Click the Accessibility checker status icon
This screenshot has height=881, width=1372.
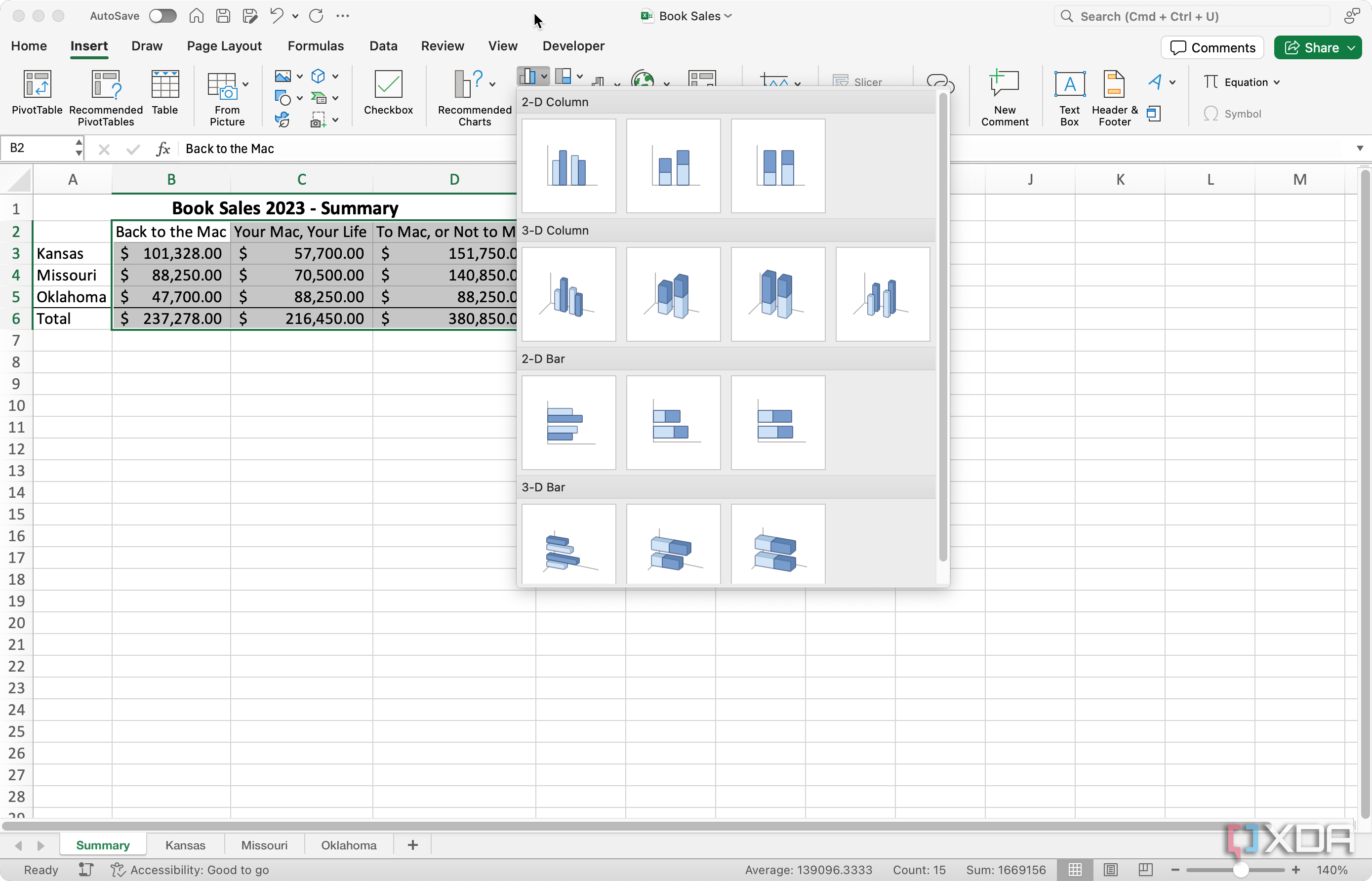coord(117,870)
